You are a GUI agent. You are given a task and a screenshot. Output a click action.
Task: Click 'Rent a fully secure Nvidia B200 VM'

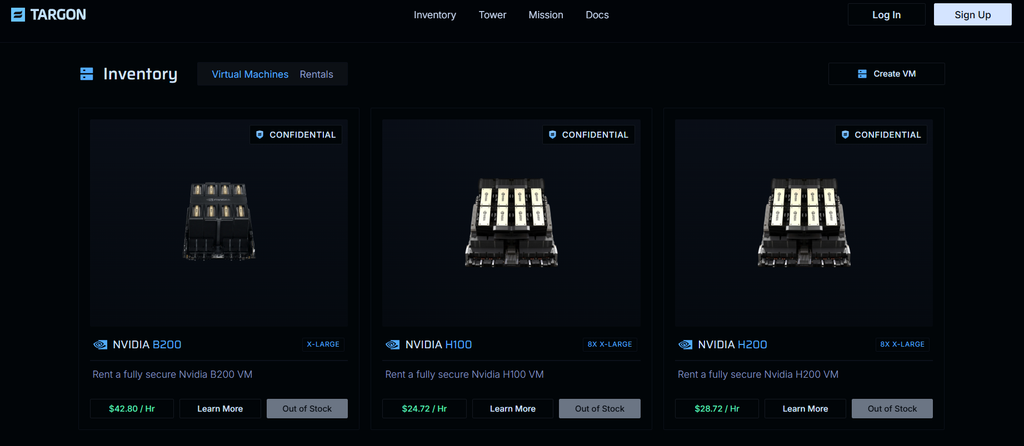172,375
